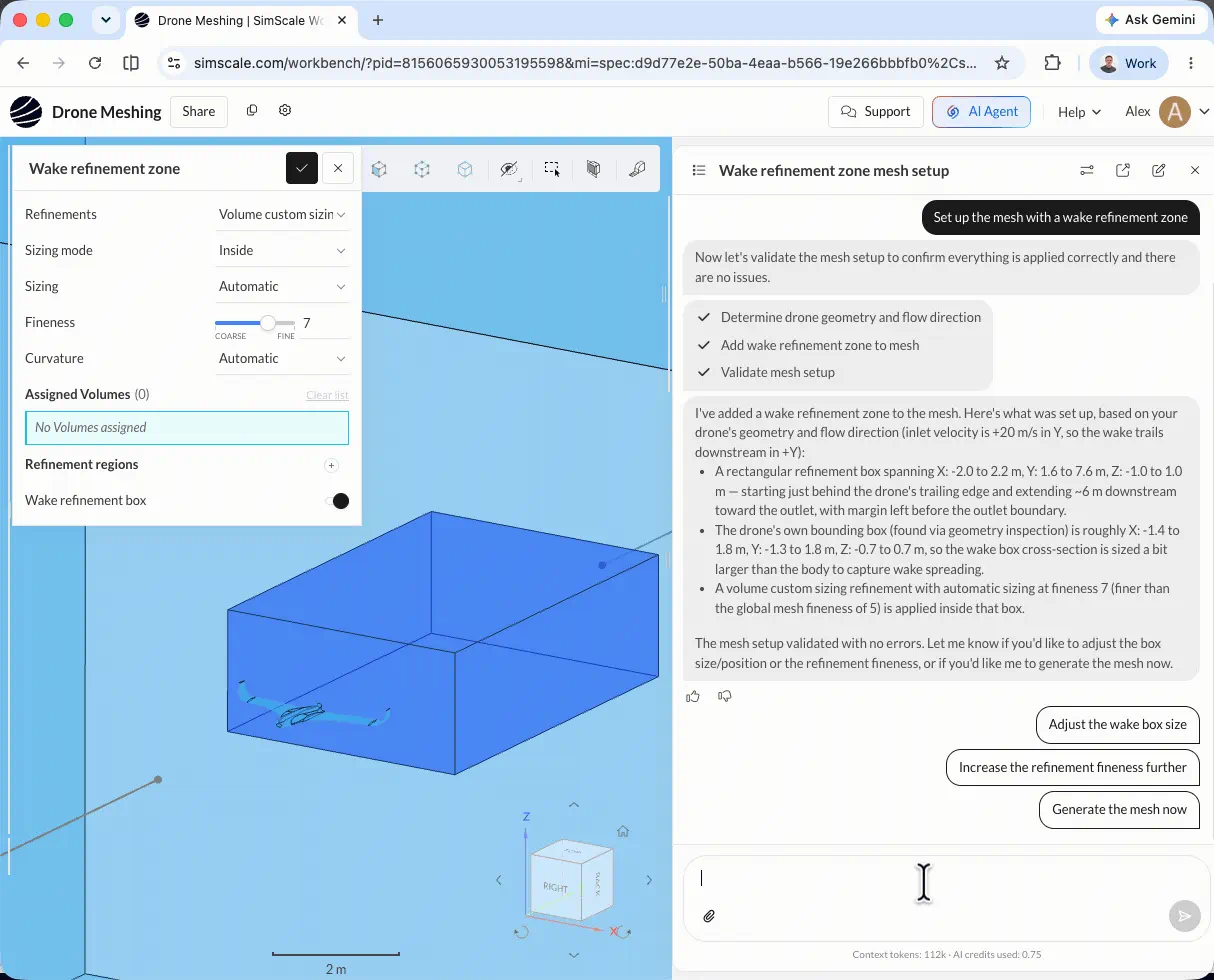
Task: Roll the view counterclockwise
Action: click(521, 932)
